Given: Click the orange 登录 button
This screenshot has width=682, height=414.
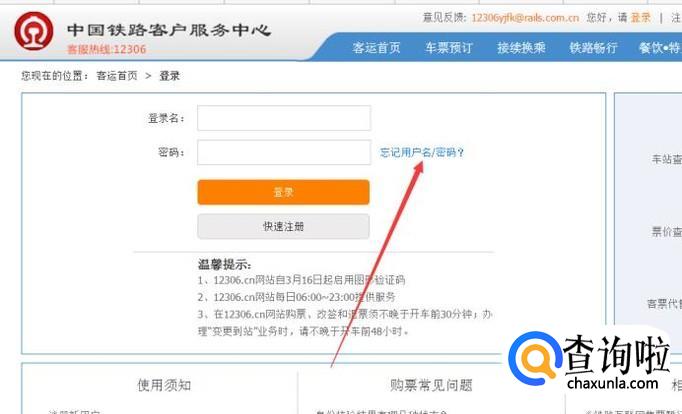Looking at the screenshot, I should coord(284,192).
